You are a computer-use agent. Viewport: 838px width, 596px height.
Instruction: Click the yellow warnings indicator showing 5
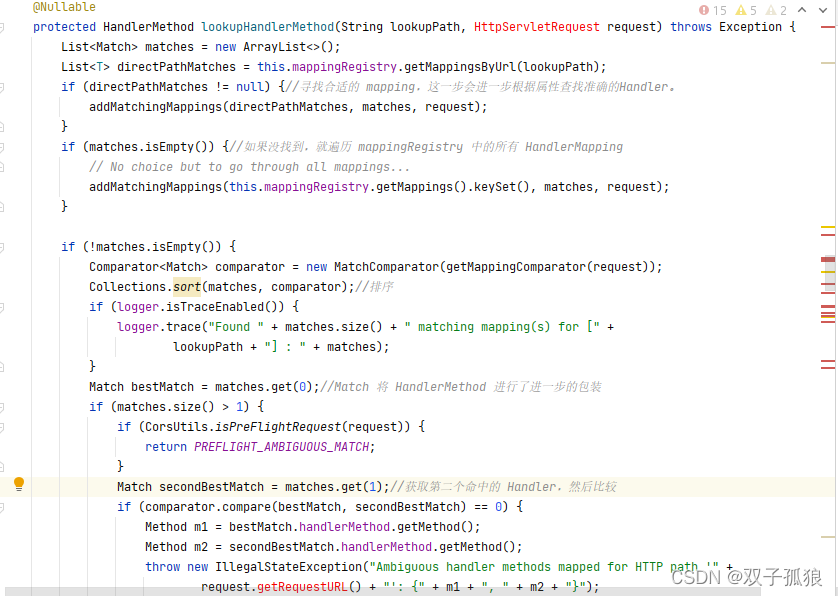pos(746,10)
